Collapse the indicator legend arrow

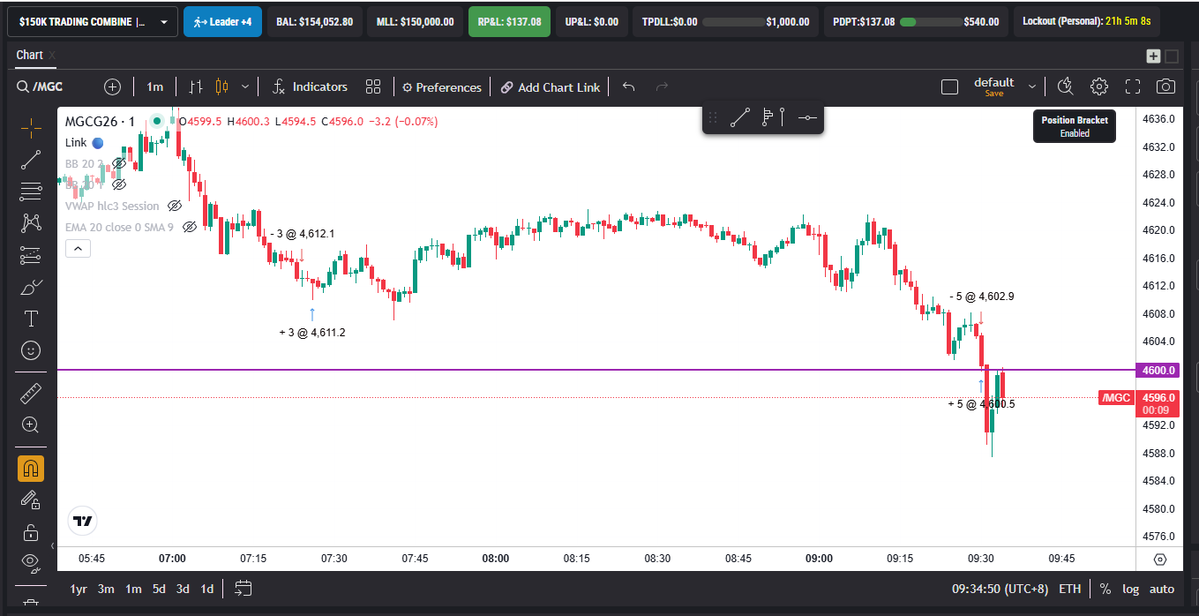(x=79, y=248)
